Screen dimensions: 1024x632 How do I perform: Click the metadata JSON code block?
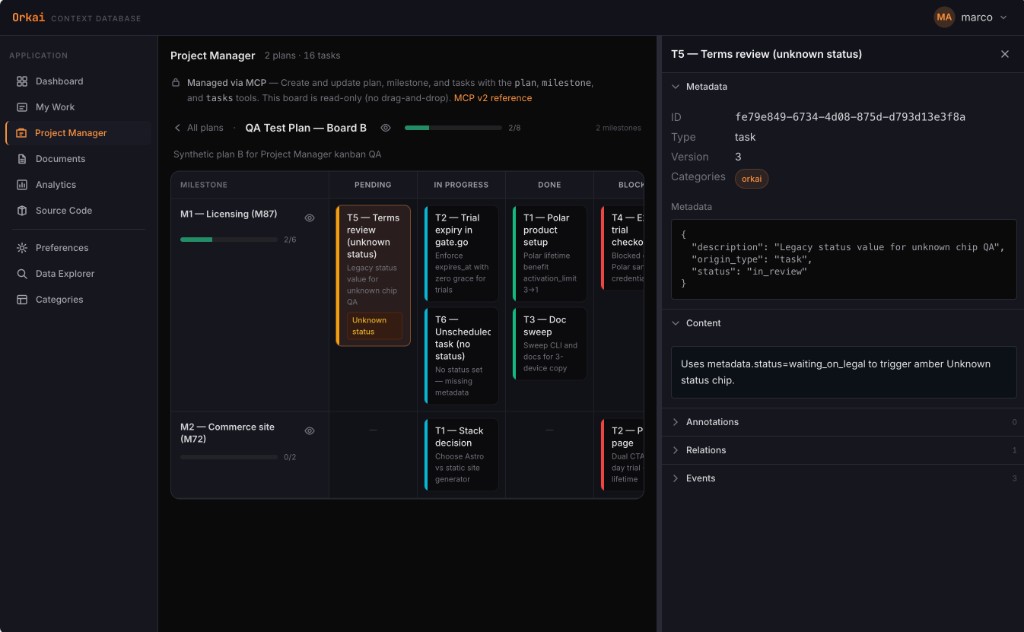[844, 259]
